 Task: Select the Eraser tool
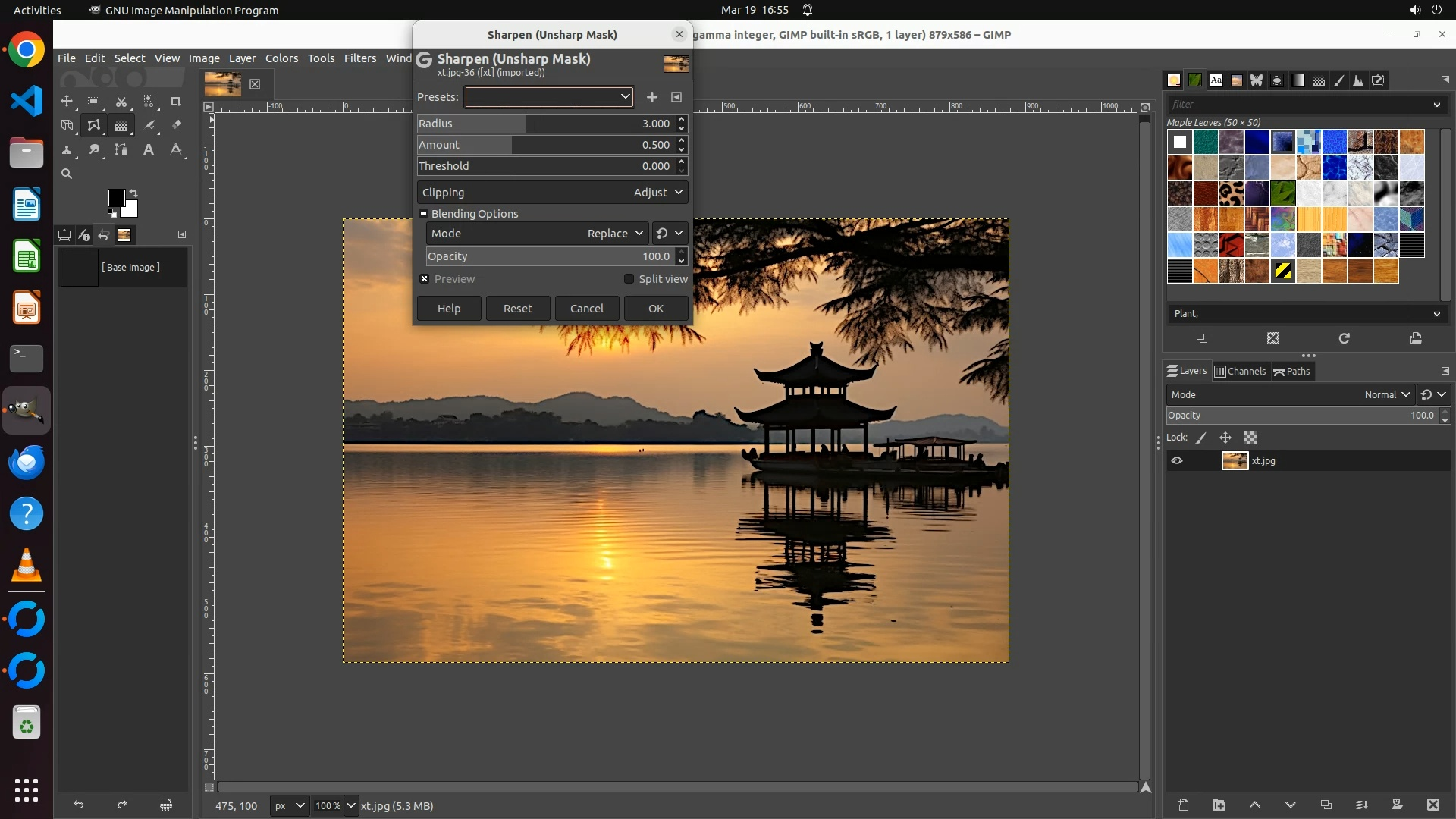click(176, 126)
